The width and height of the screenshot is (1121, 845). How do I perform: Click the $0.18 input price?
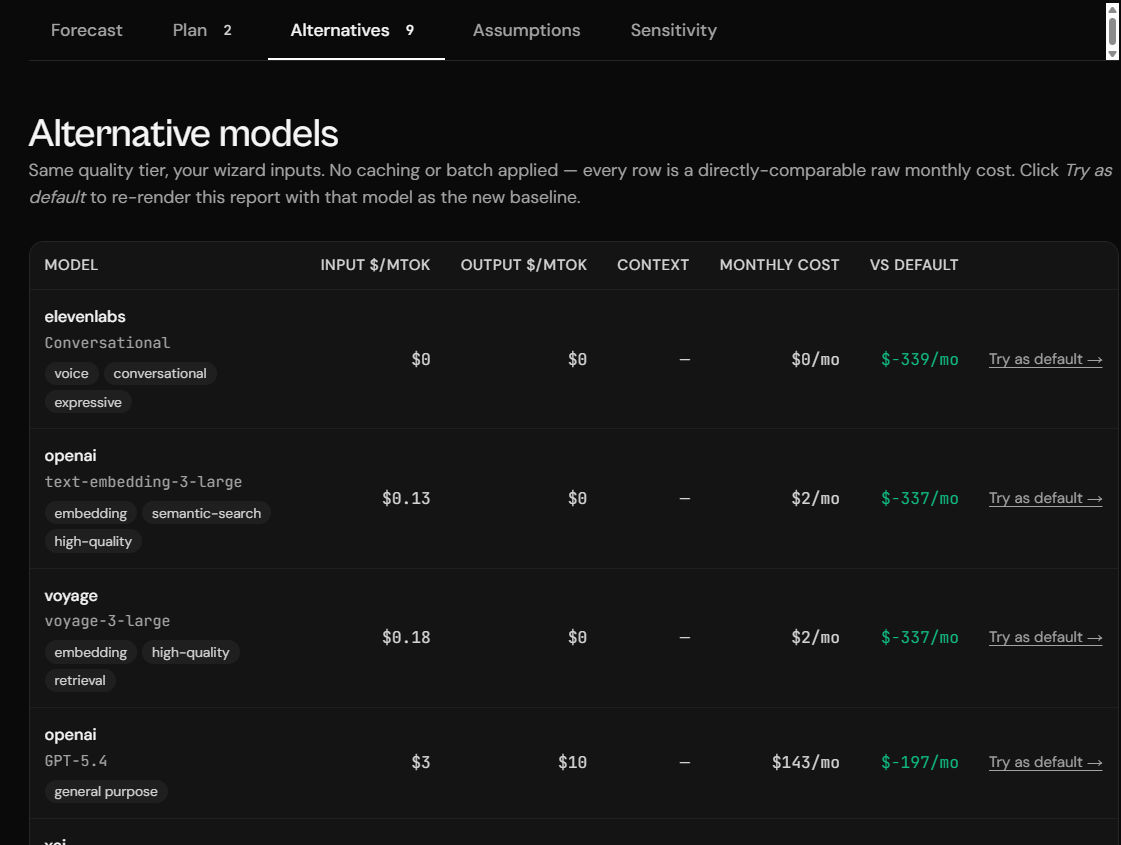(x=406, y=637)
